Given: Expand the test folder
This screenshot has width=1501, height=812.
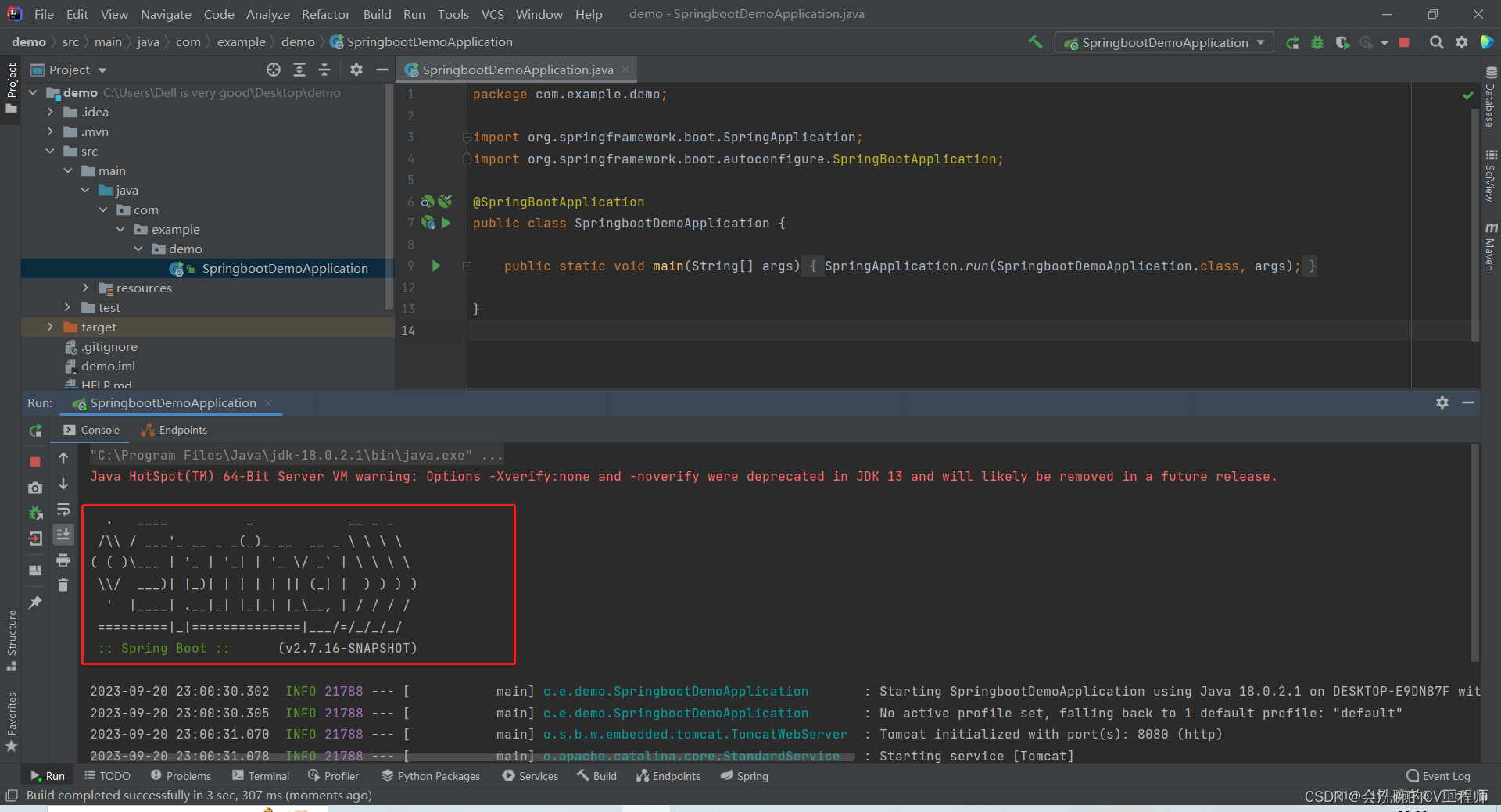Looking at the screenshot, I should (x=68, y=307).
